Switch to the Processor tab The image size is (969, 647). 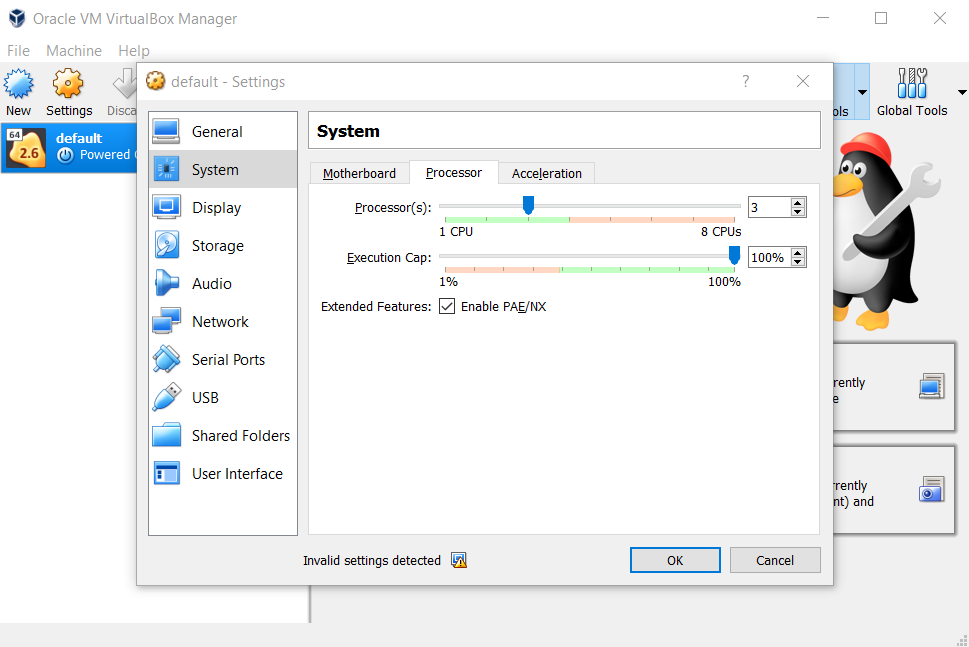pyautogui.click(x=454, y=172)
